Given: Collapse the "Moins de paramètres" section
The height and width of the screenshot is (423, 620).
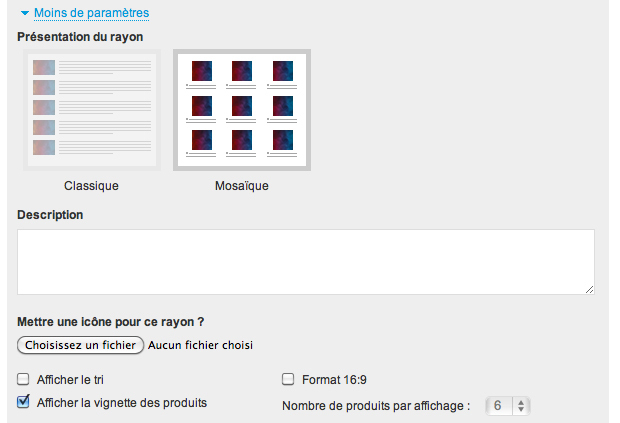Looking at the screenshot, I should 91,14.
